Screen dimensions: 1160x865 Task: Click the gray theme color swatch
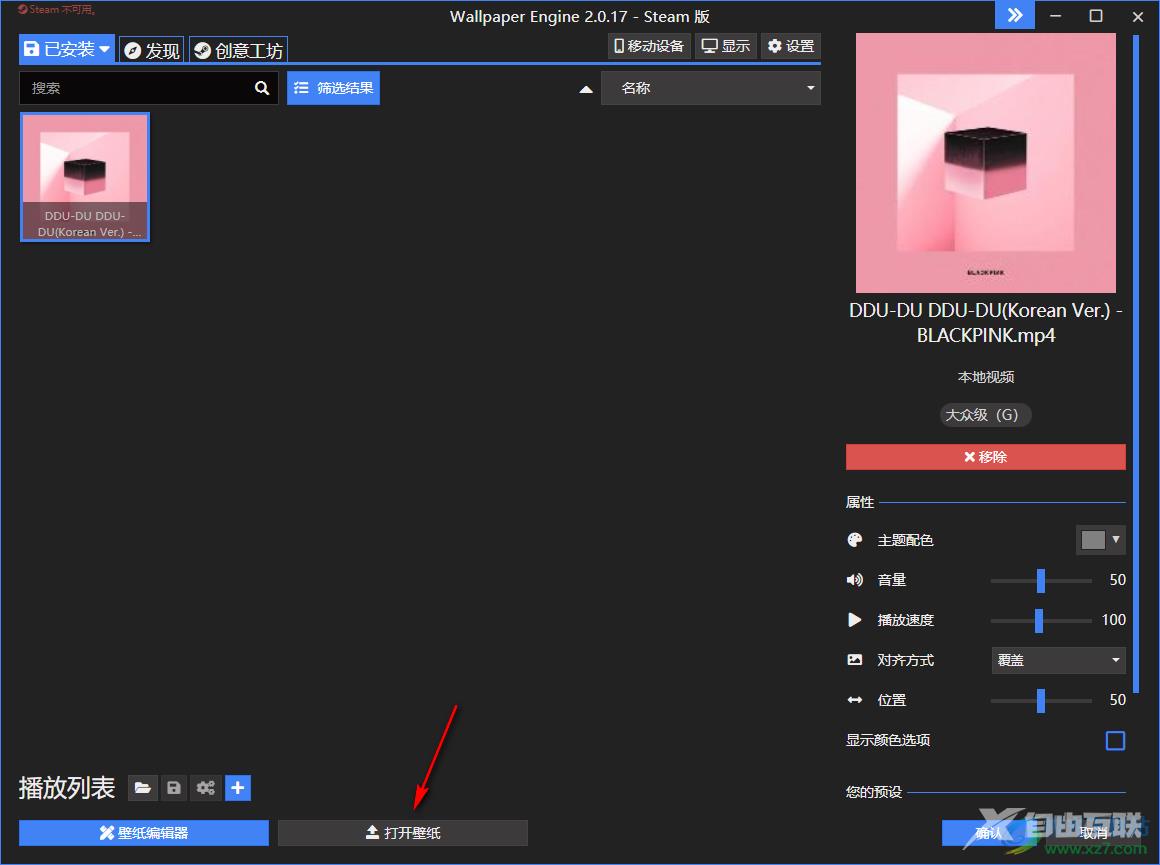(1093, 540)
